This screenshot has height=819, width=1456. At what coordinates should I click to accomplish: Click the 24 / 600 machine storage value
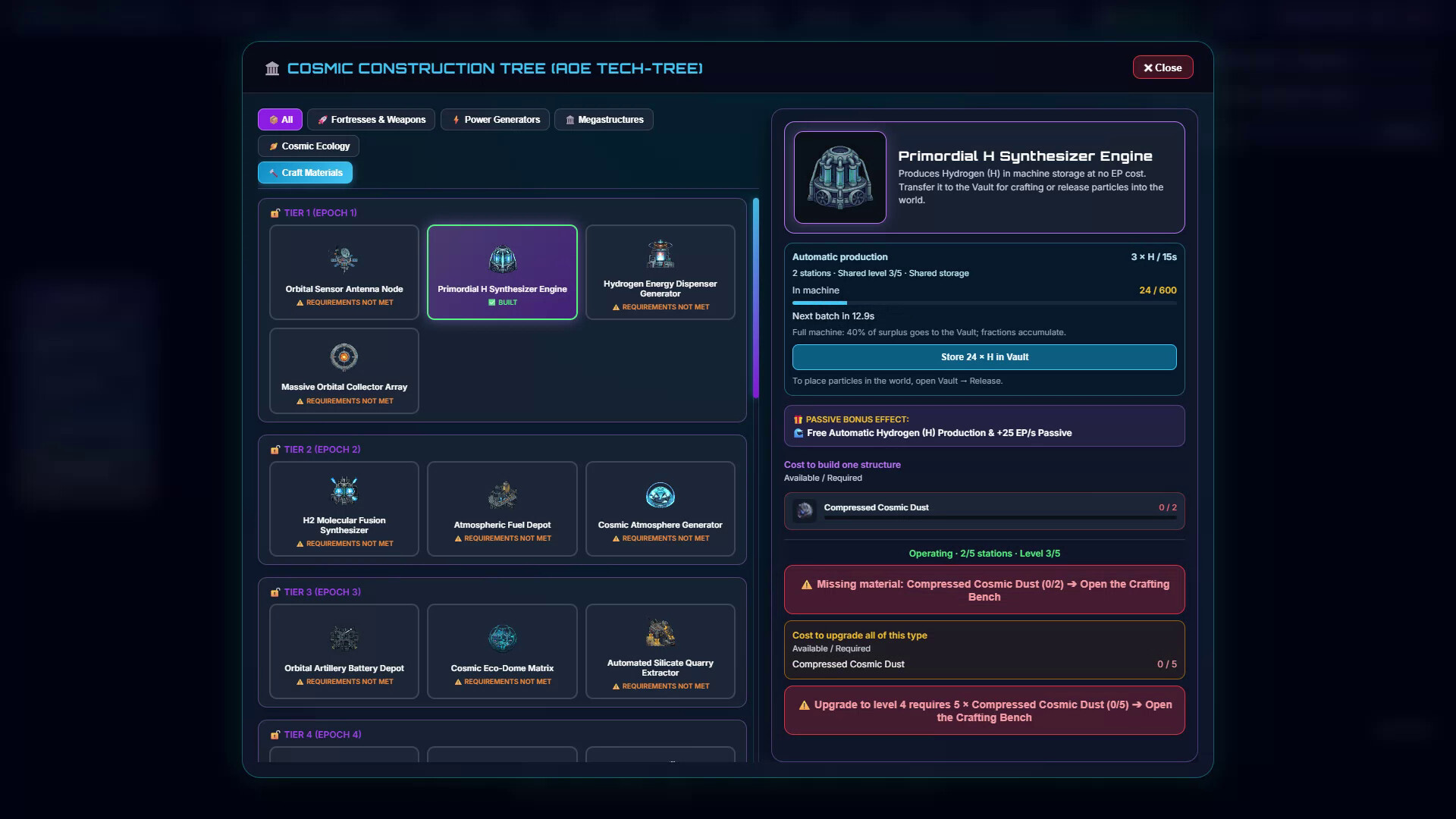1157,290
